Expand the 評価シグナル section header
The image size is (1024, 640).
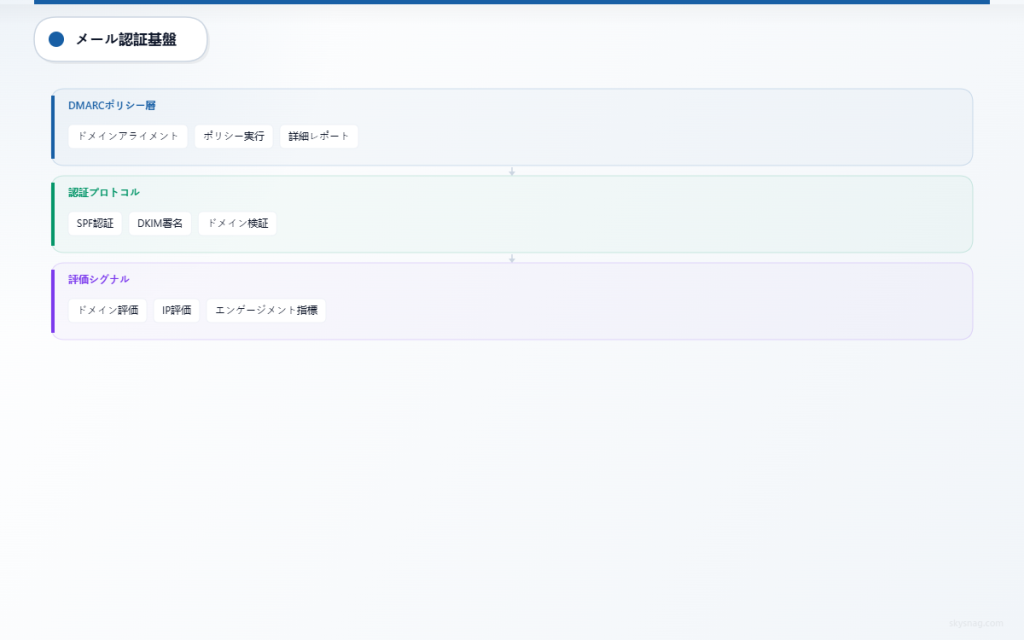(96, 279)
